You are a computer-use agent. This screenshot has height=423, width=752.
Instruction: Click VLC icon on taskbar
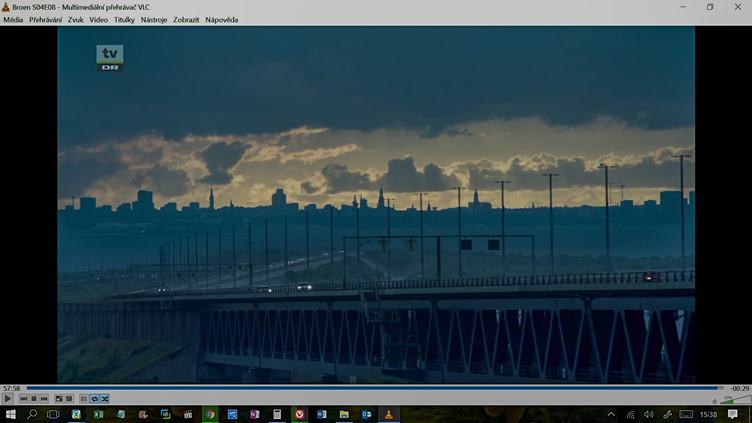tap(389, 414)
